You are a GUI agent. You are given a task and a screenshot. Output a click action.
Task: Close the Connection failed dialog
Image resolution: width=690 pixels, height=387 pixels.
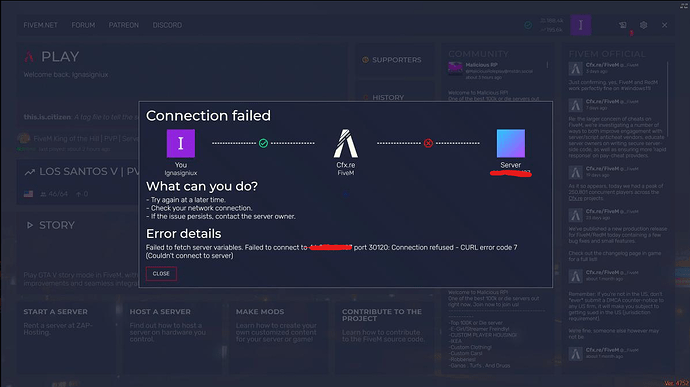point(161,273)
